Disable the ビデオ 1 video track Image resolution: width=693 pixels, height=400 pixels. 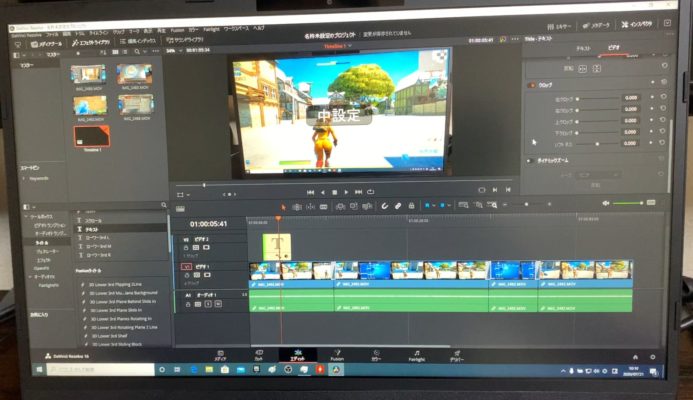pyautogui.click(x=207, y=275)
